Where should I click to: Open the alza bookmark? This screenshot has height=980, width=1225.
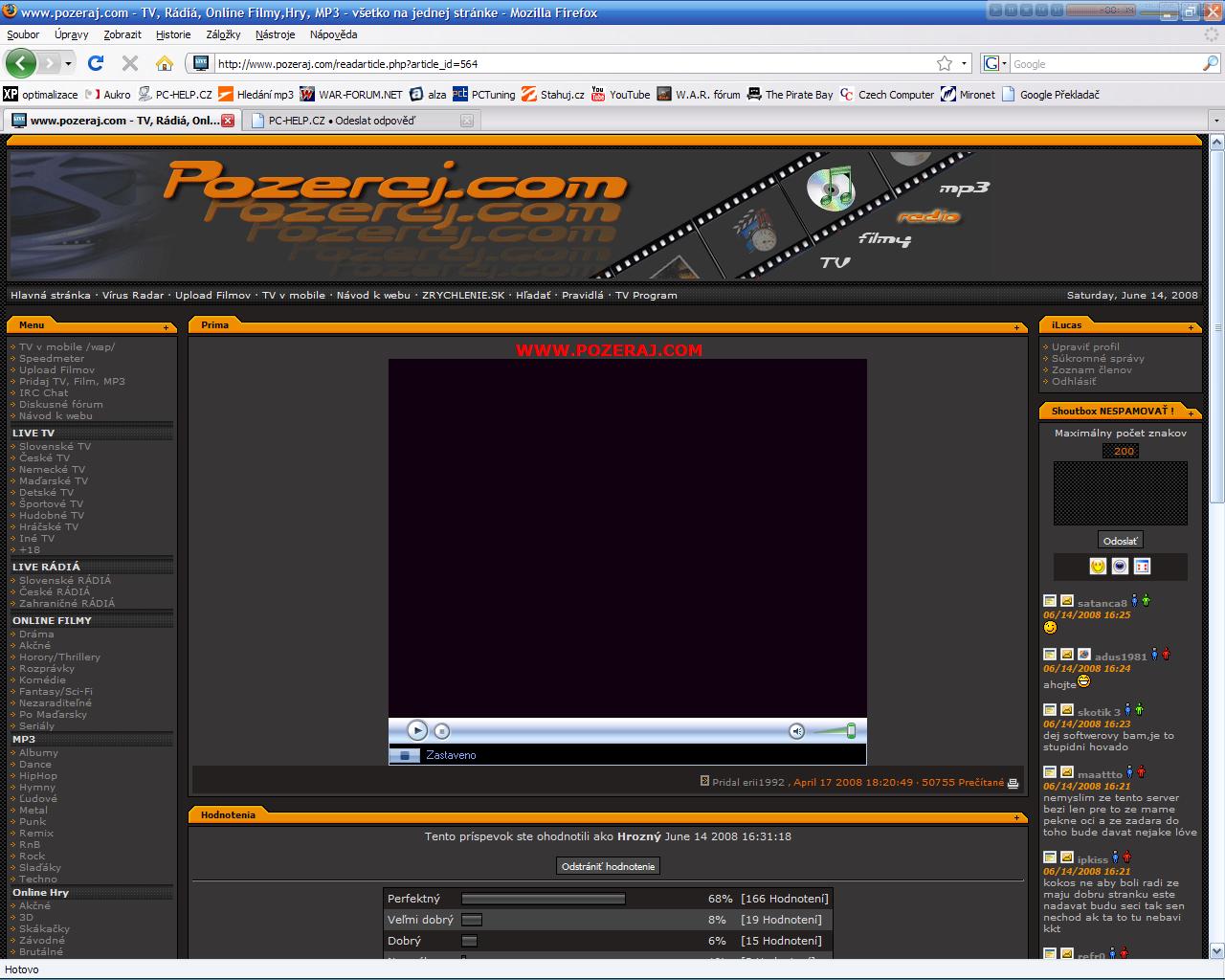[428, 94]
